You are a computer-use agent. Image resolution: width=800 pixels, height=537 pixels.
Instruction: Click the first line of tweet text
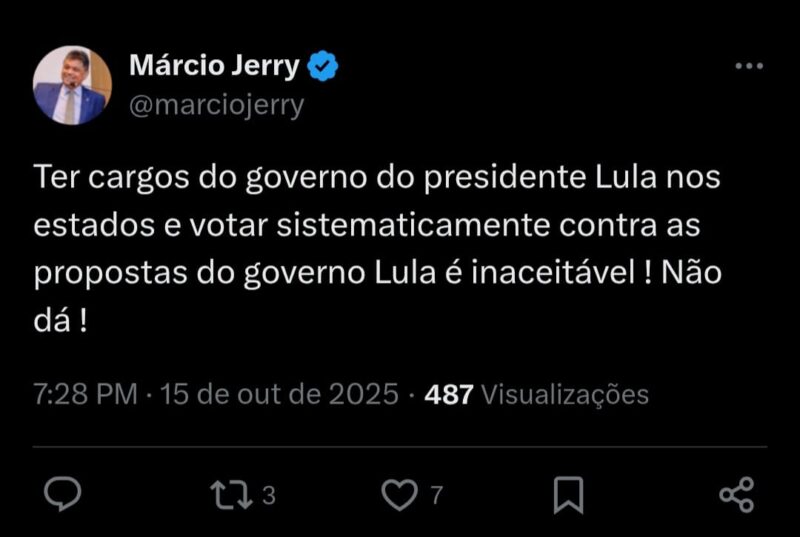377,178
